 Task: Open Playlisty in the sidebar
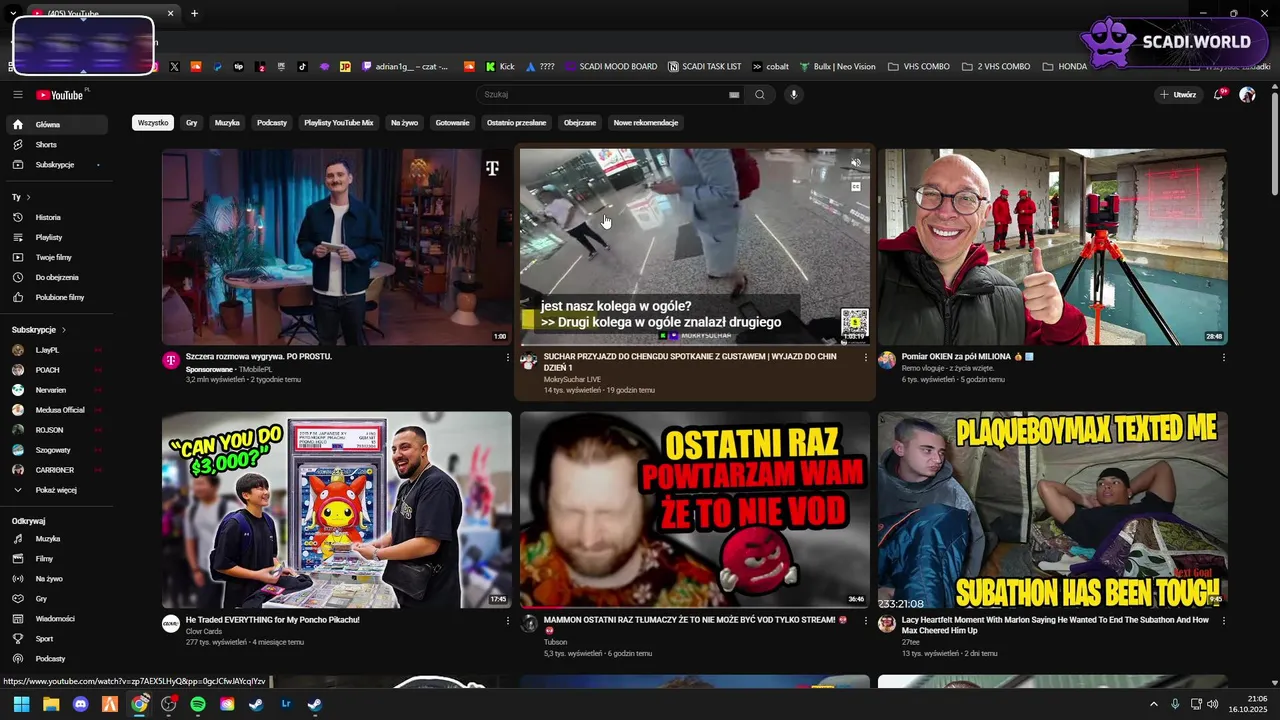tap(56, 237)
